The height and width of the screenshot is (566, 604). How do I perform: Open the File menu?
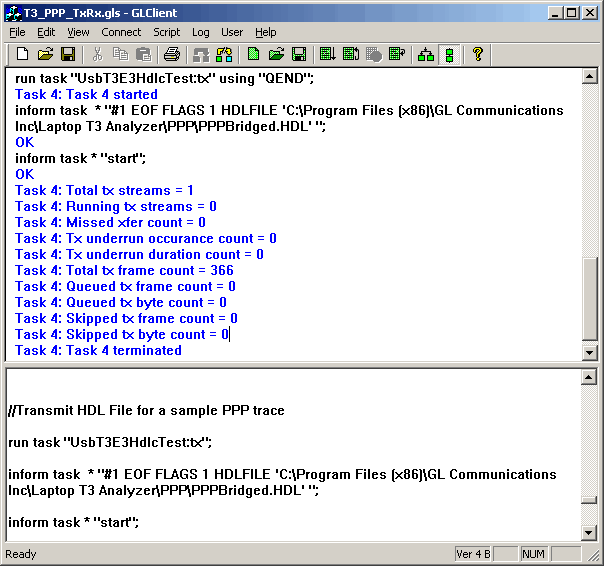pyautogui.click(x=17, y=32)
